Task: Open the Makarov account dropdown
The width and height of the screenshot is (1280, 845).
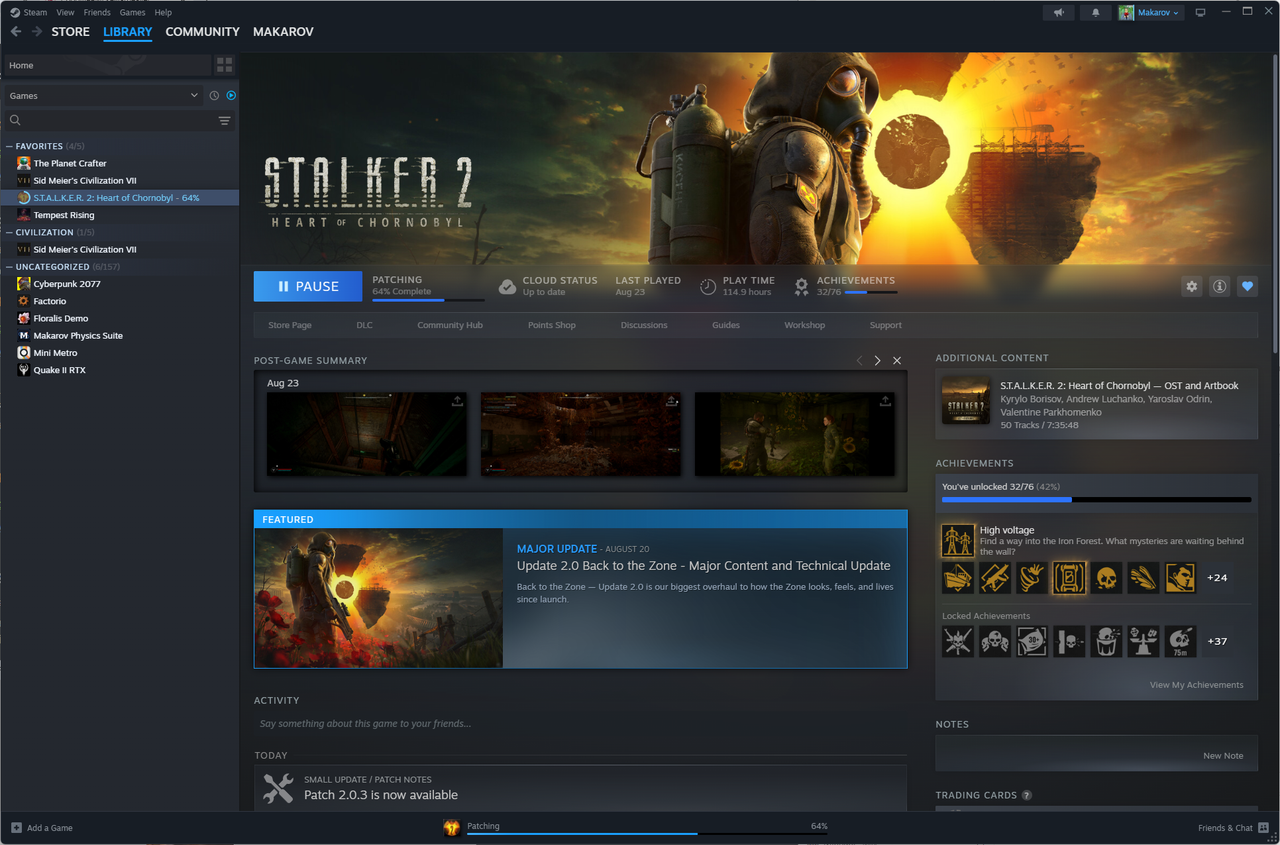Action: coord(1150,13)
